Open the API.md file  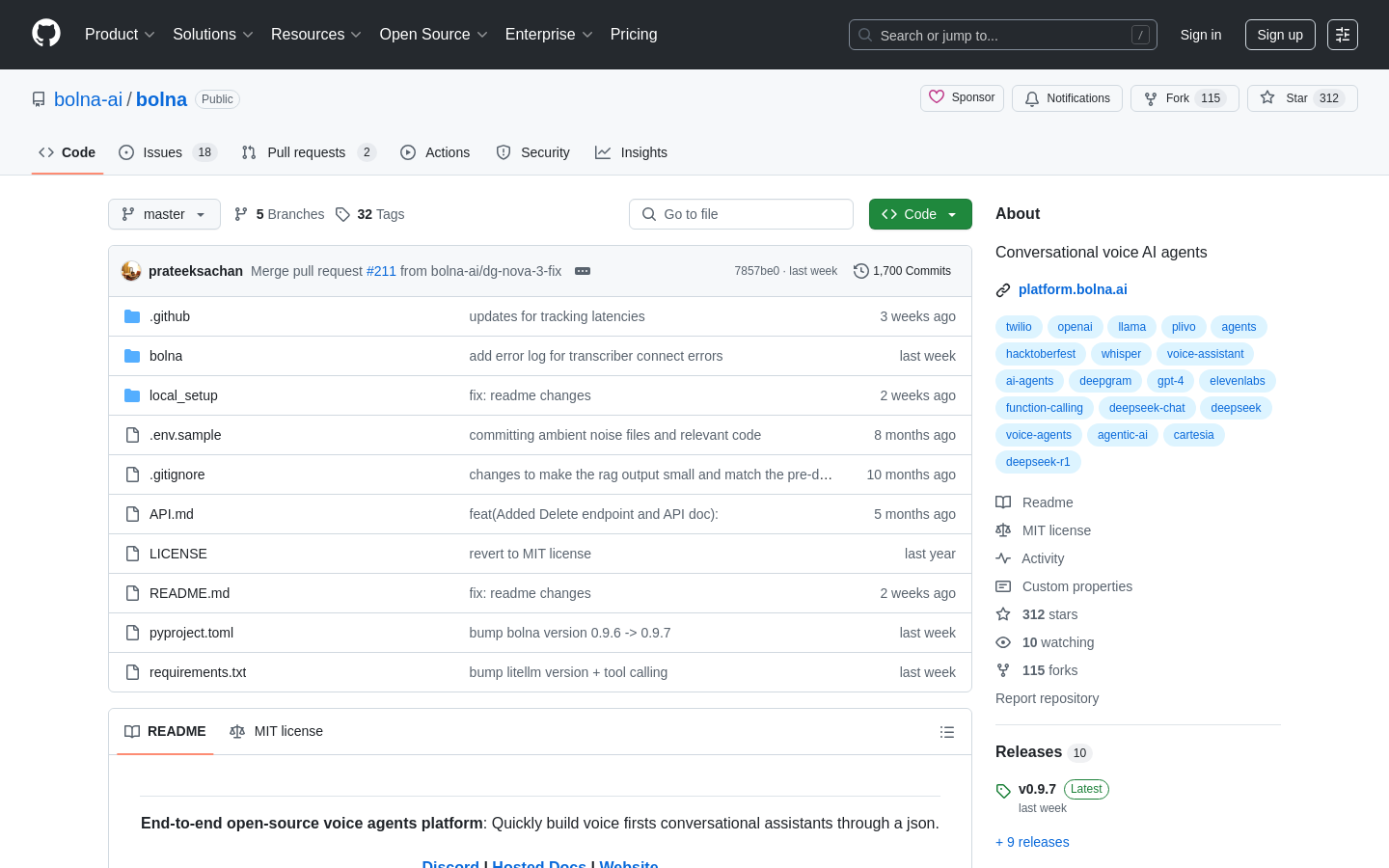172,514
